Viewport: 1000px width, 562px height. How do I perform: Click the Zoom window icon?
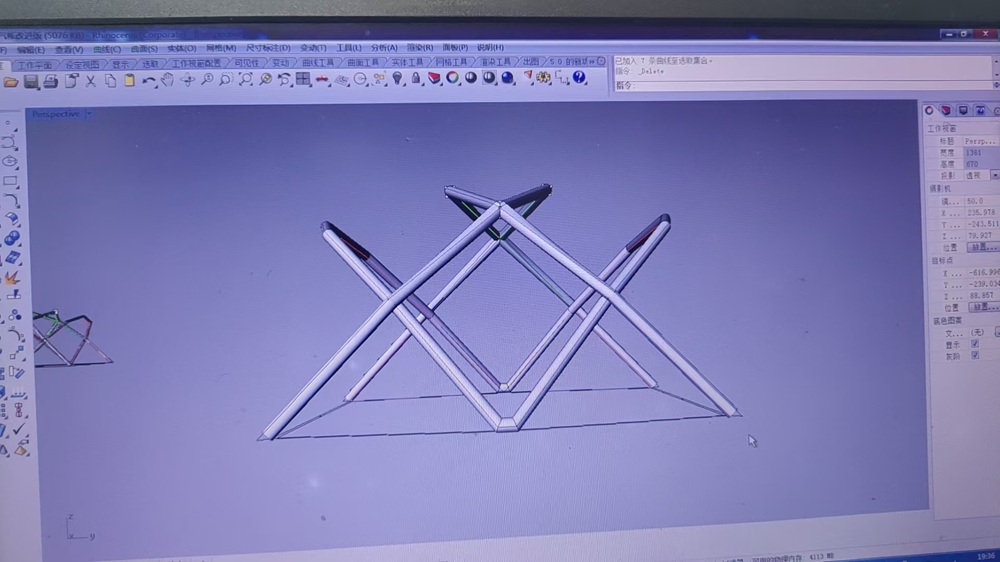pos(226,79)
